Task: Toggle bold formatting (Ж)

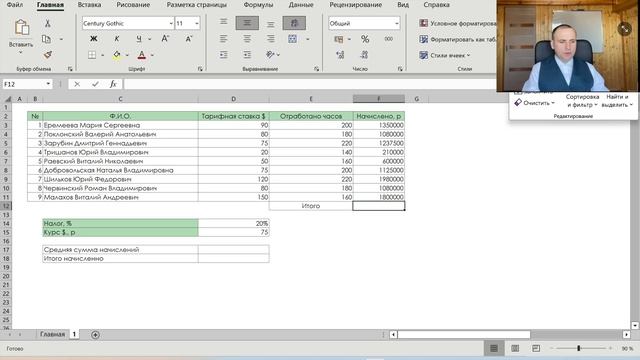Action: [93, 38]
